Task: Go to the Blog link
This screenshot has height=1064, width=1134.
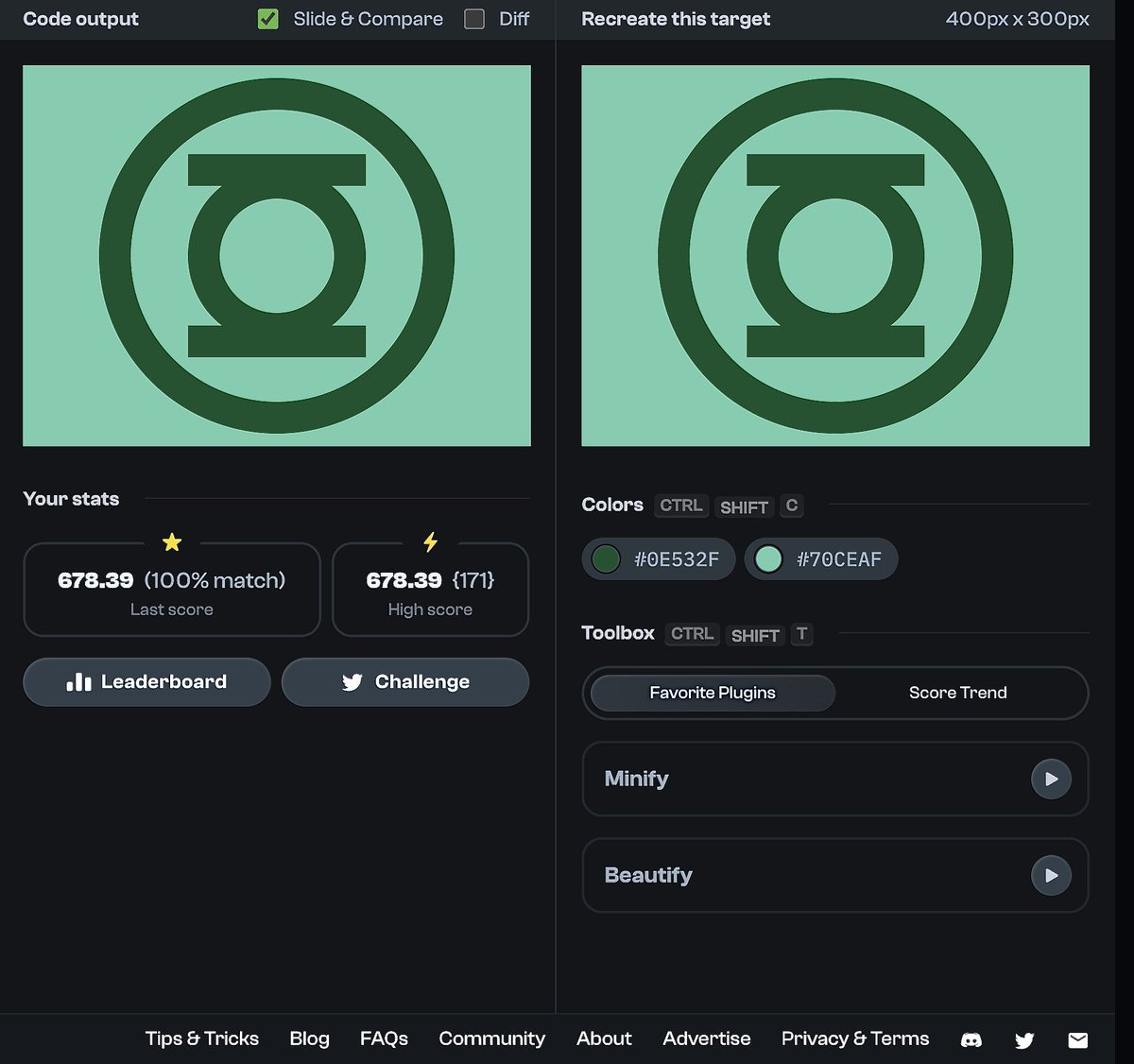Action: [x=309, y=1038]
